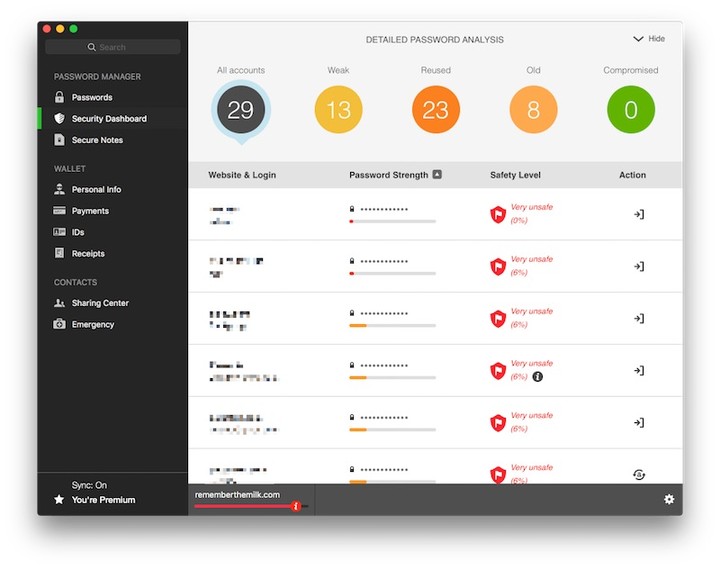Viewport: 720px width, 569px height.
Task: Filter by Weak passwords circle
Action: click(x=339, y=110)
